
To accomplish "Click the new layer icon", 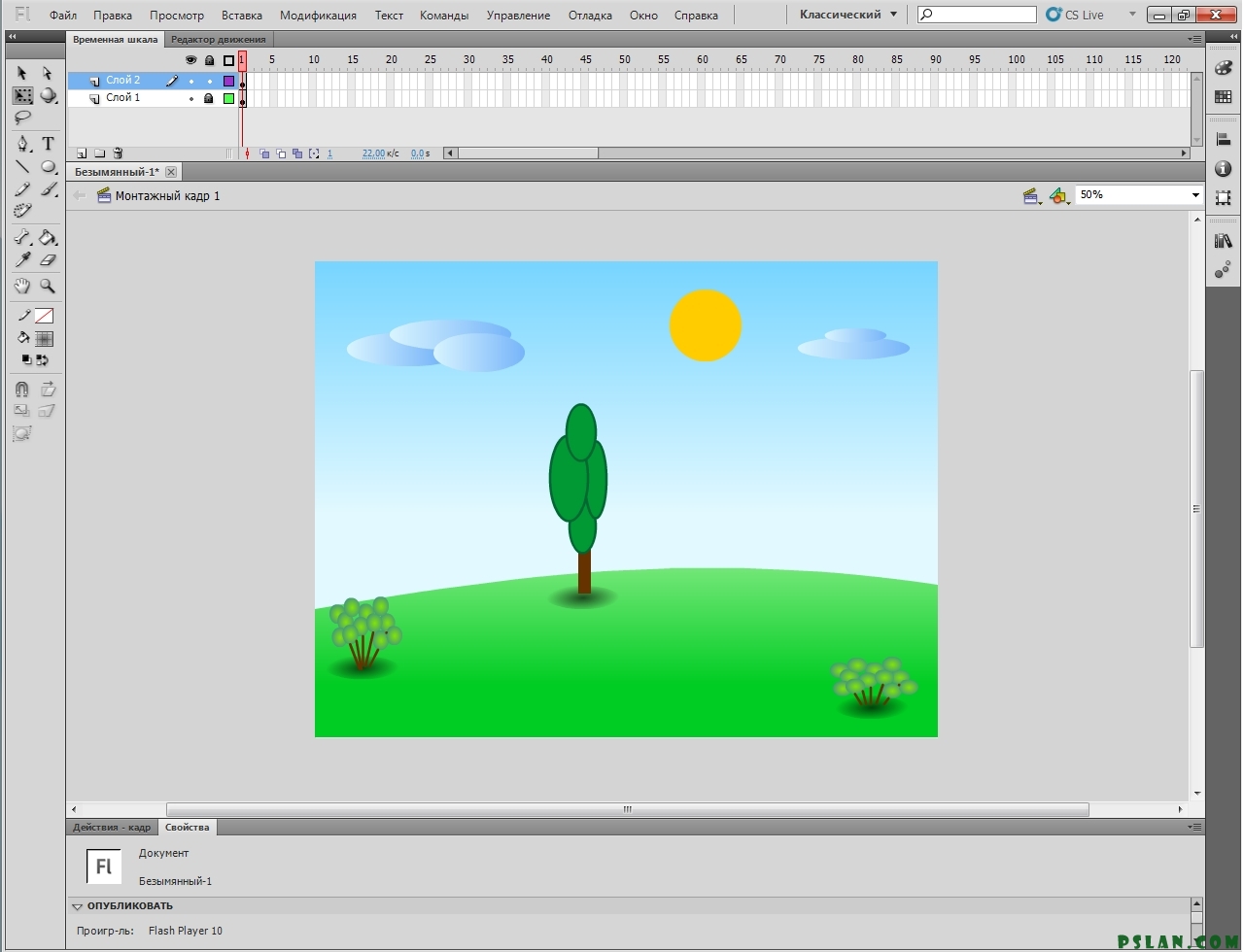I will point(82,153).
